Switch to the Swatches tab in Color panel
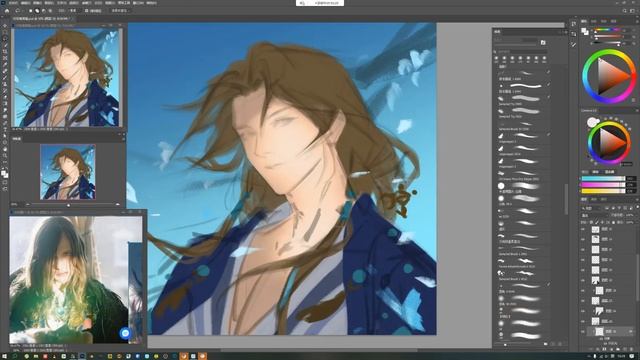 594,21
